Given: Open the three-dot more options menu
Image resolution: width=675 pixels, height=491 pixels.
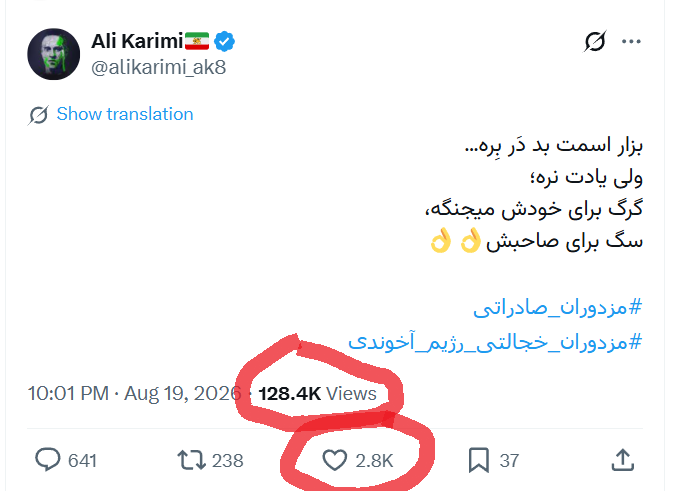Looking at the screenshot, I should [x=632, y=41].
